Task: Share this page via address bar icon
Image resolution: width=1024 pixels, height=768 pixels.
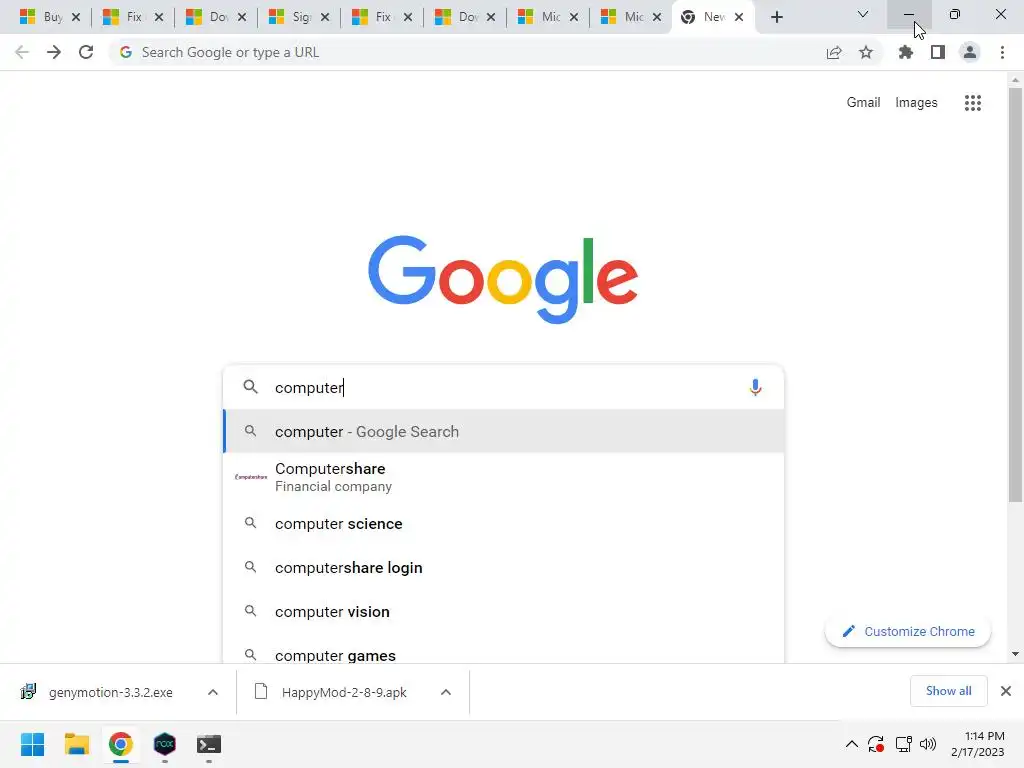Action: coord(834,52)
